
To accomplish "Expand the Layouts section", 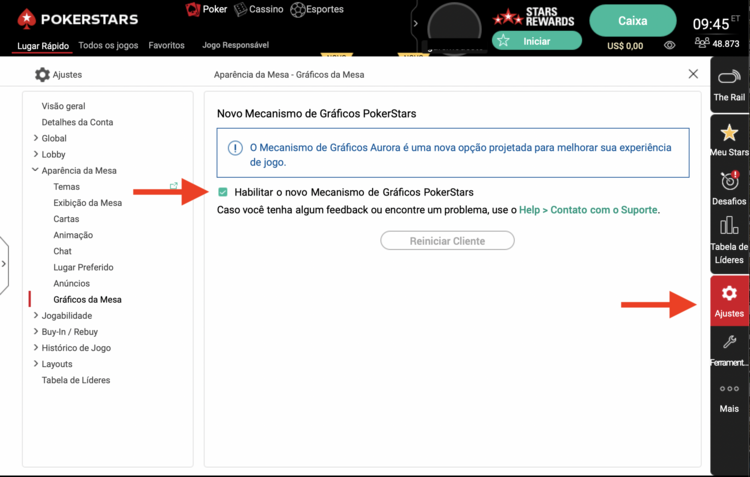I will [35, 364].
